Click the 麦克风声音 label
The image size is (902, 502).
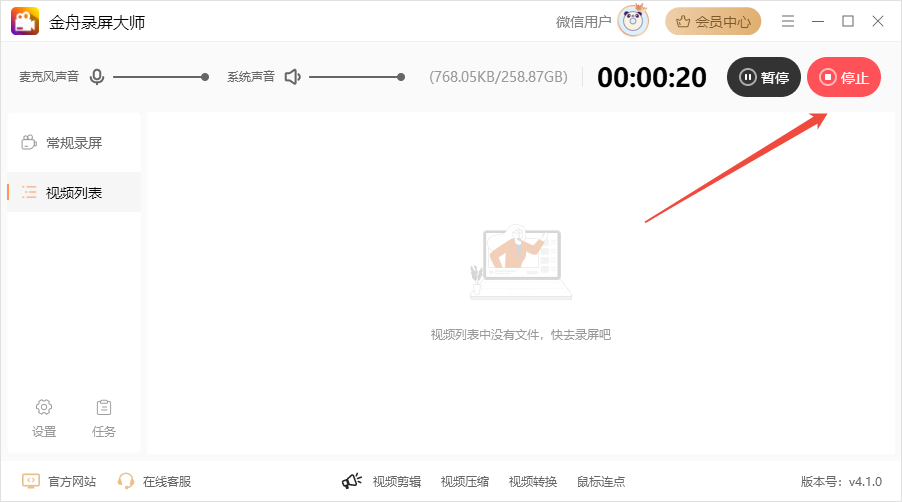click(x=49, y=77)
